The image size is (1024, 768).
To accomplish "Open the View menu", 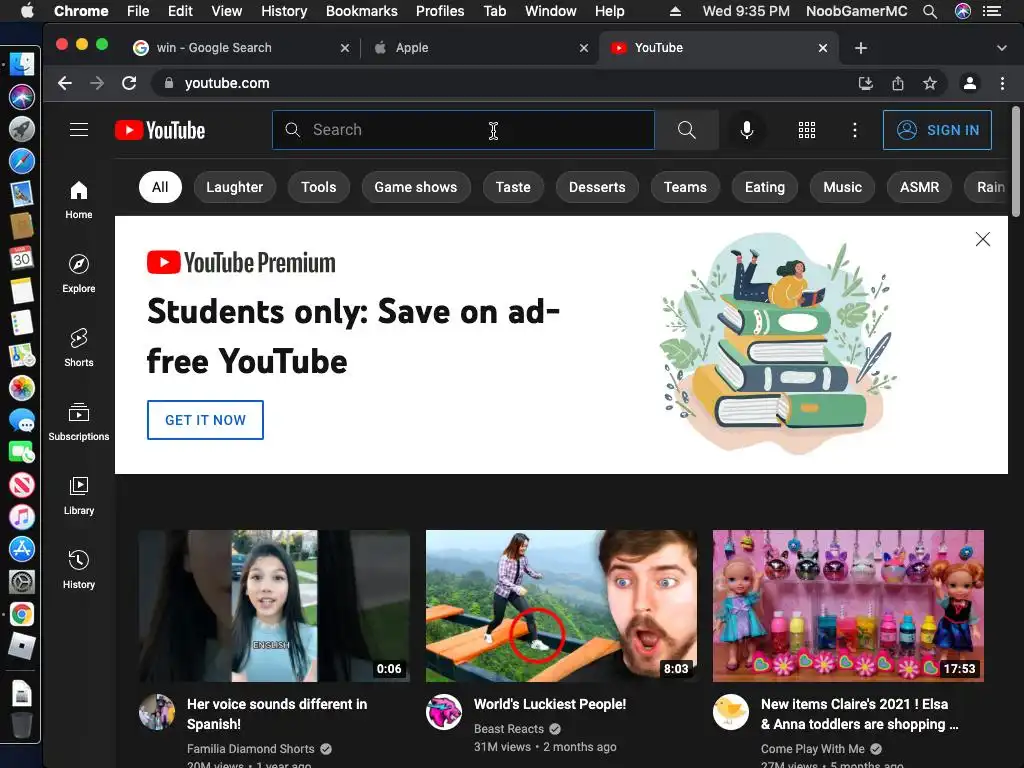I will (x=227, y=11).
